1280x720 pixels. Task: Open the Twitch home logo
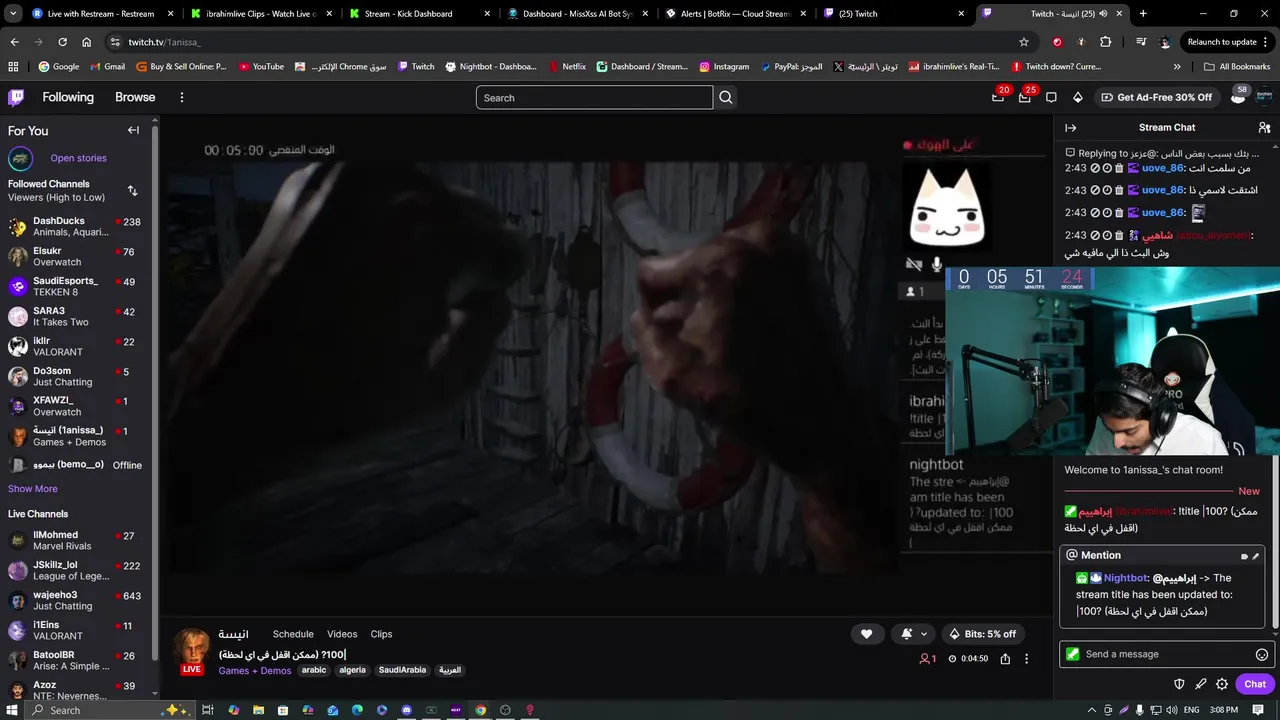coord(16,97)
